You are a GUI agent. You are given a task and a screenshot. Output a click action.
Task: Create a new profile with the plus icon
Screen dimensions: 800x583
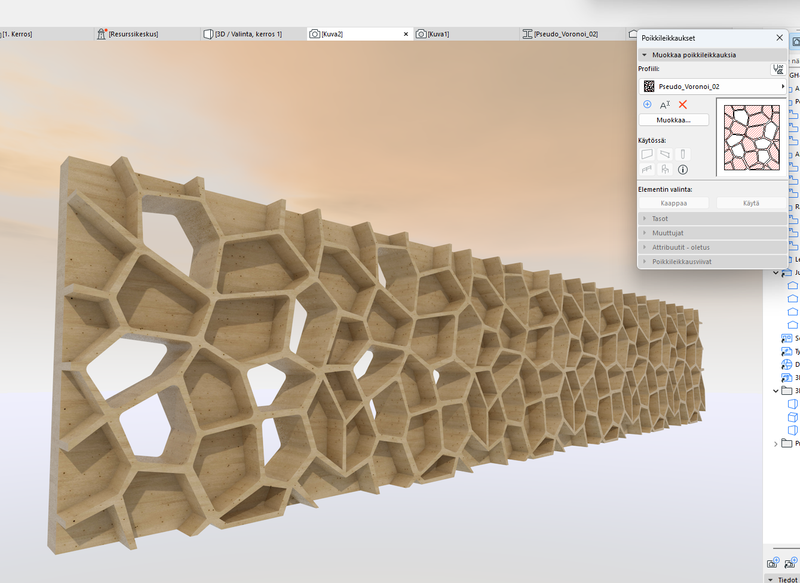click(x=647, y=105)
